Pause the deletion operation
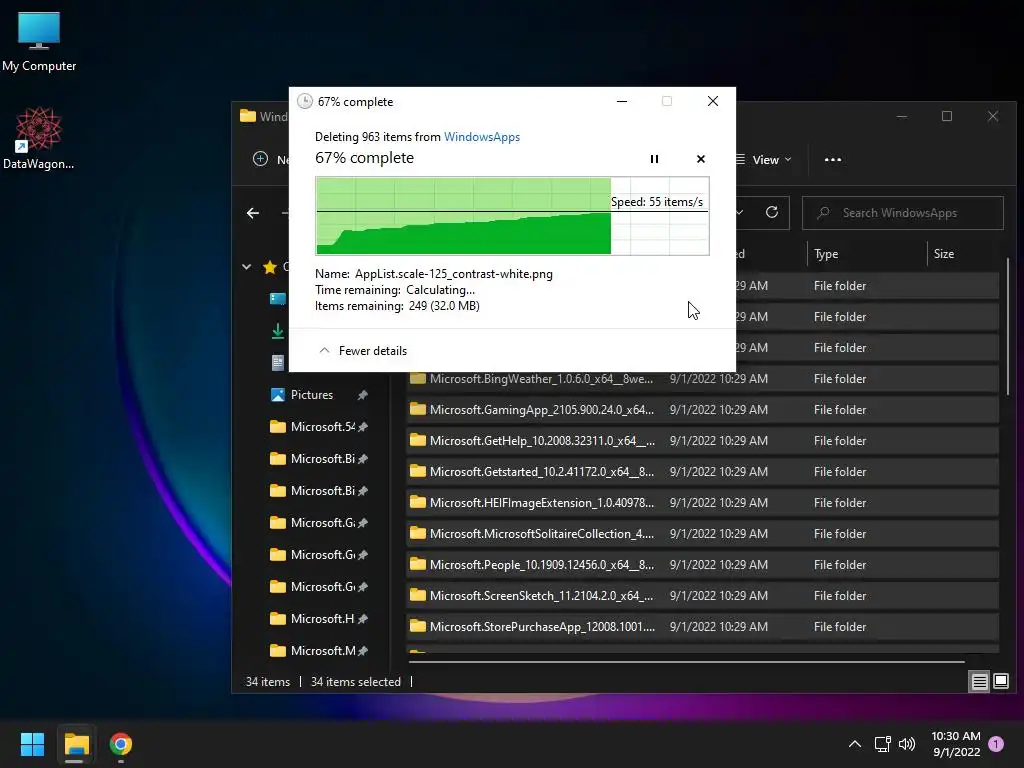The image size is (1024, 768). click(654, 159)
